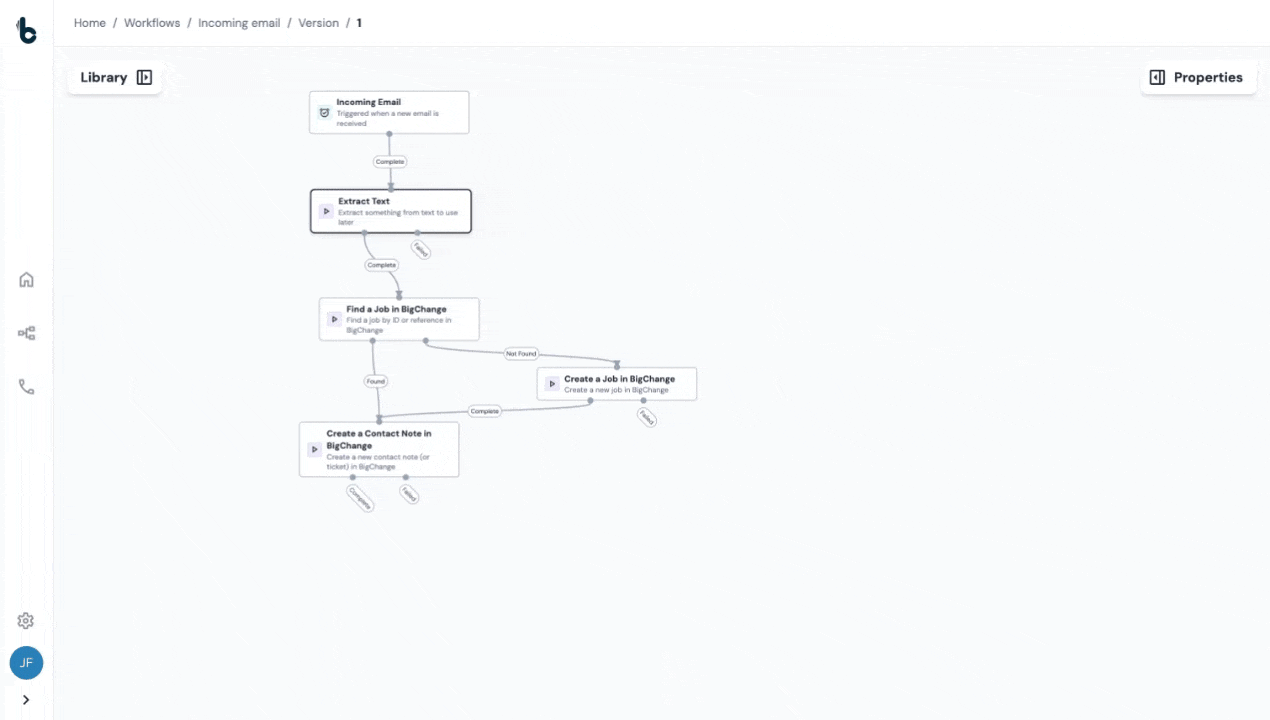Select version 1 in the breadcrumb trail

[x=358, y=22]
